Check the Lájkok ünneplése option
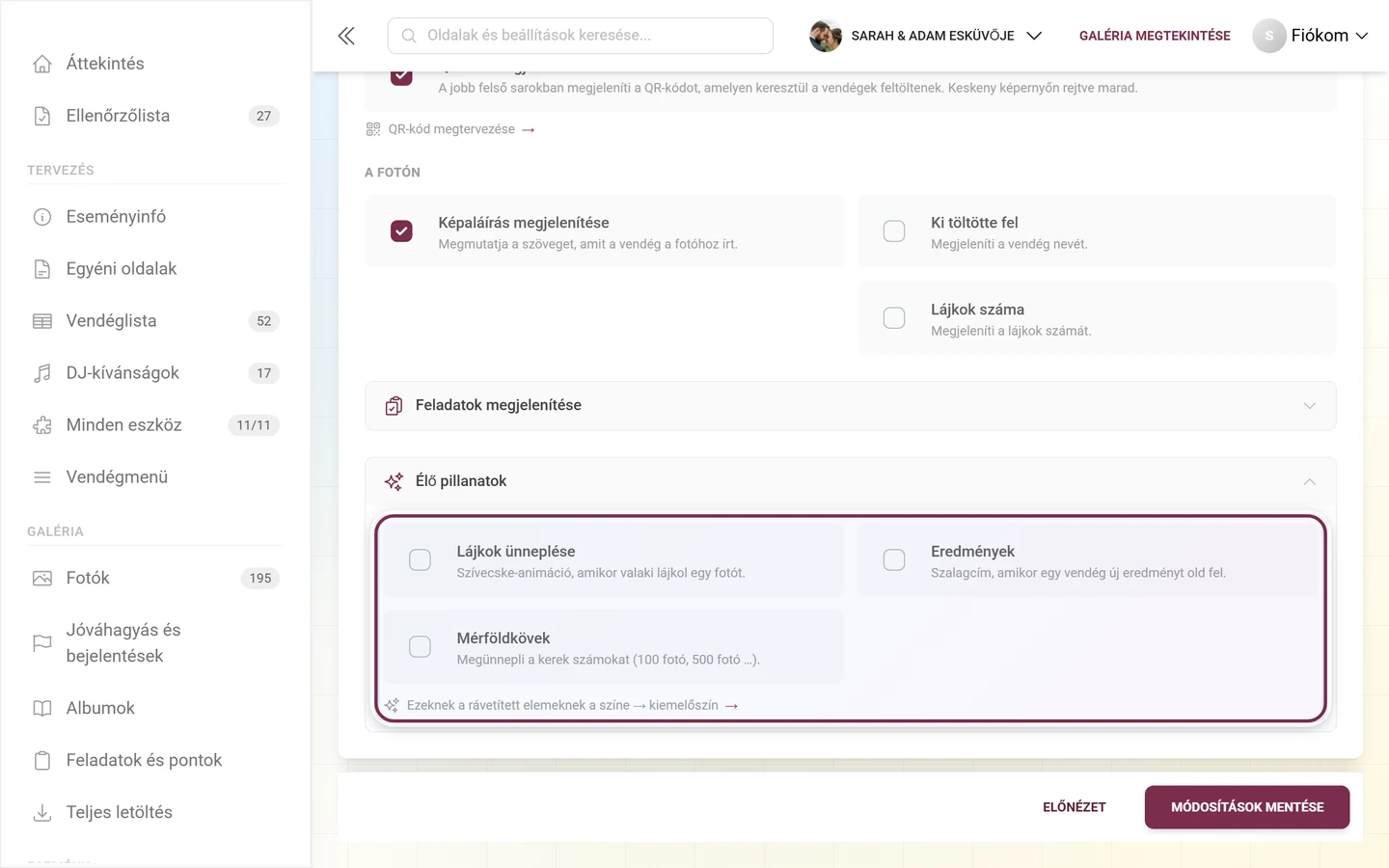The image size is (1389, 868). coord(420,560)
